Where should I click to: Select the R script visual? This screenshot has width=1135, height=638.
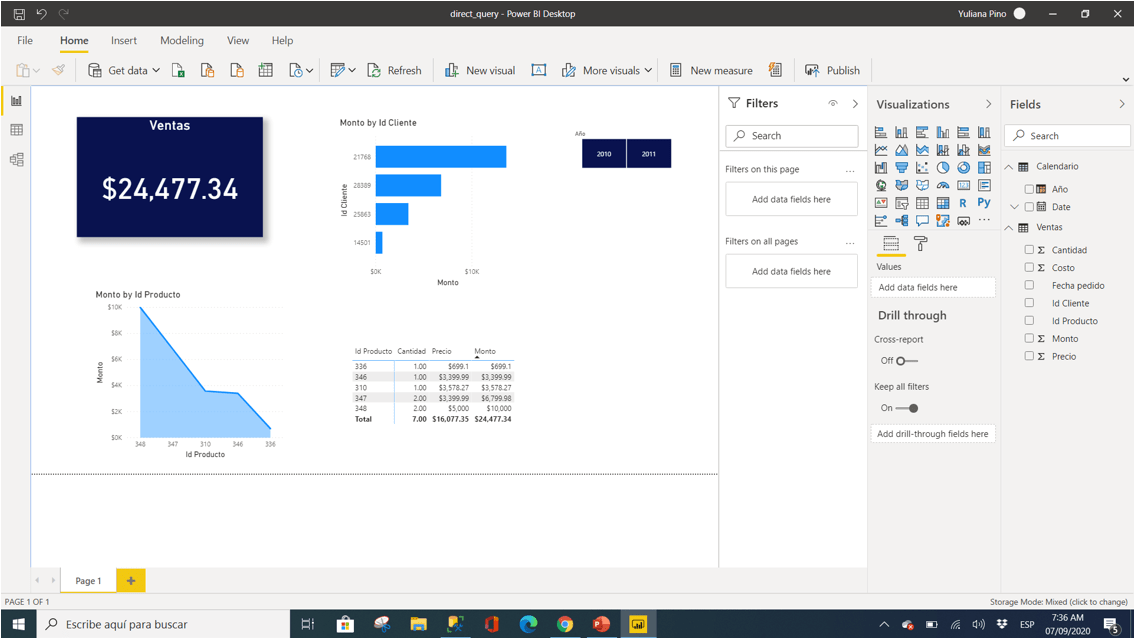pyautogui.click(x=964, y=202)
